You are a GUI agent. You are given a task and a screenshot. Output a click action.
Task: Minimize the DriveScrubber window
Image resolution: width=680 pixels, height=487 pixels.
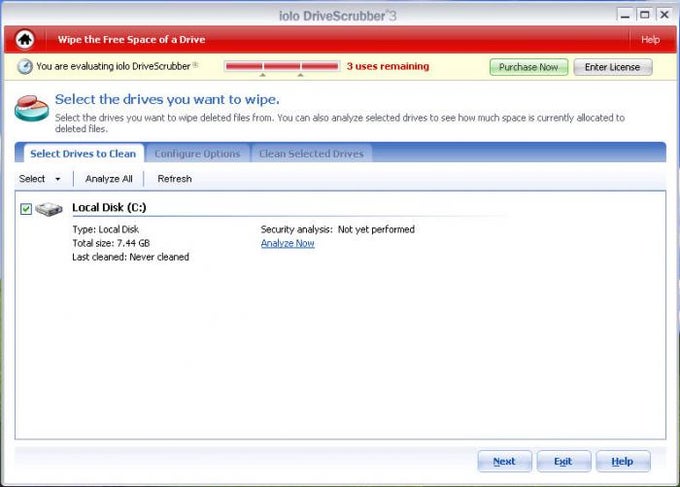tap(624, 16)
